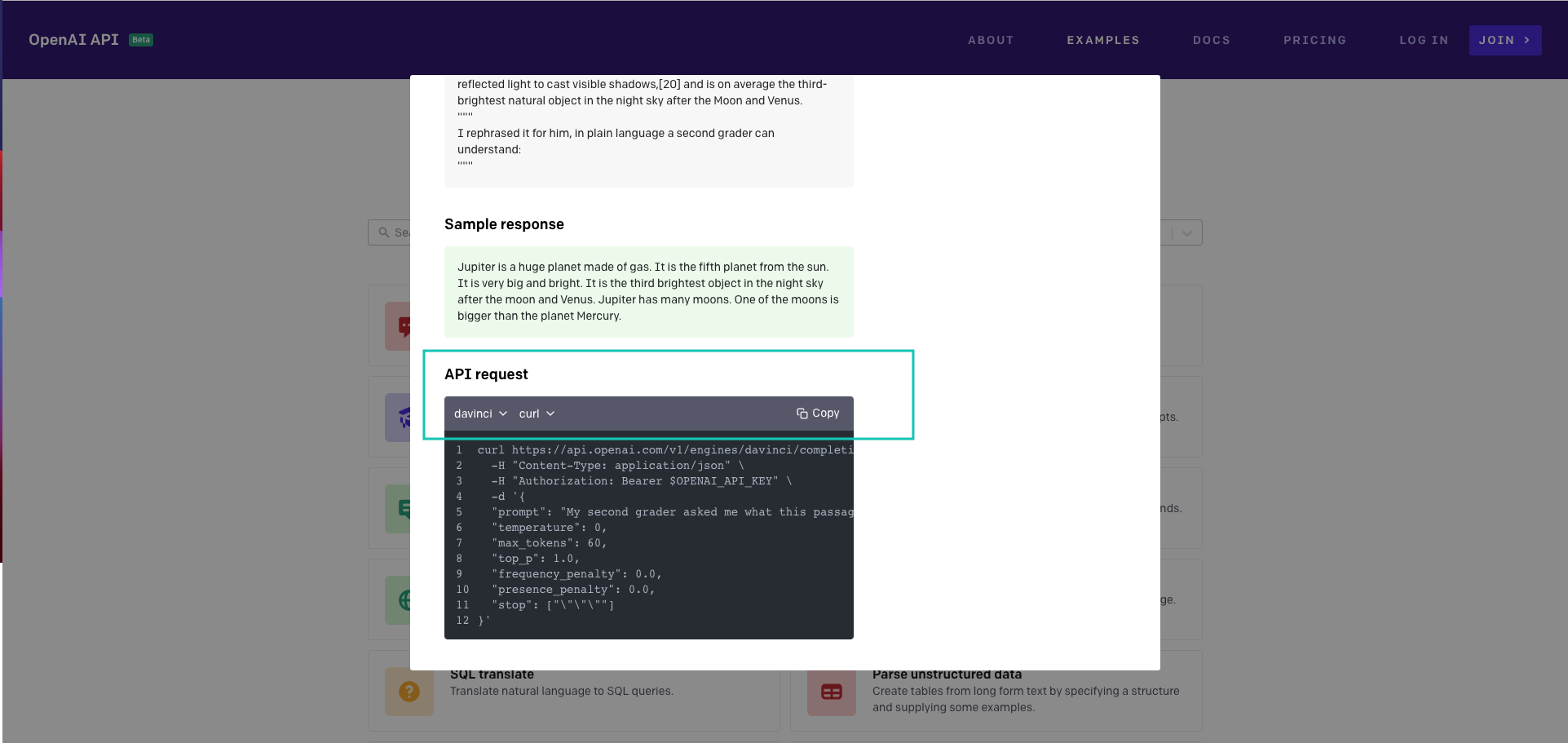
Task: Click the purple graduation cap example icon
Action: point(398,418)
